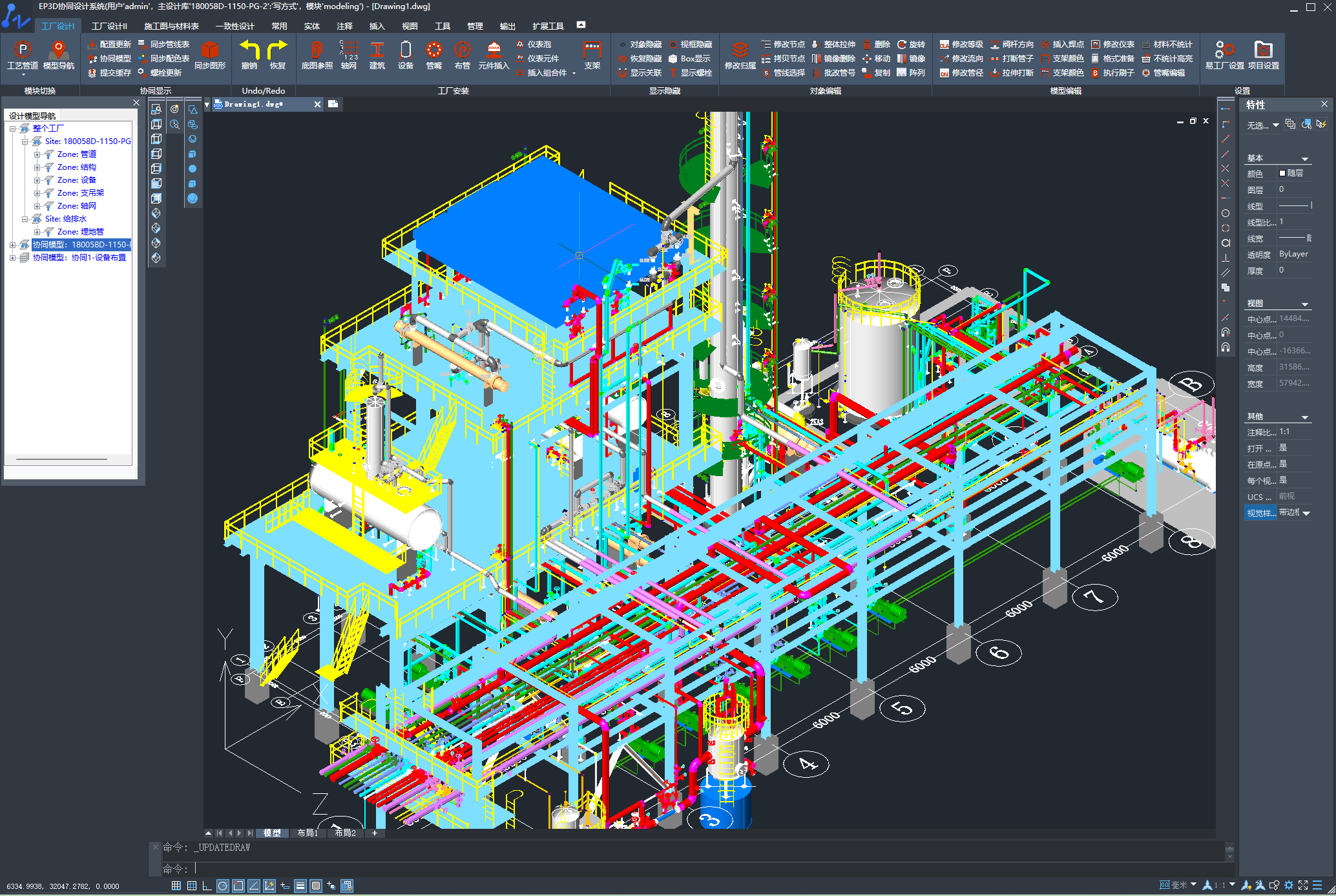Select the 设备 equipment tool
1336x896 pixels.
point(406,50)
